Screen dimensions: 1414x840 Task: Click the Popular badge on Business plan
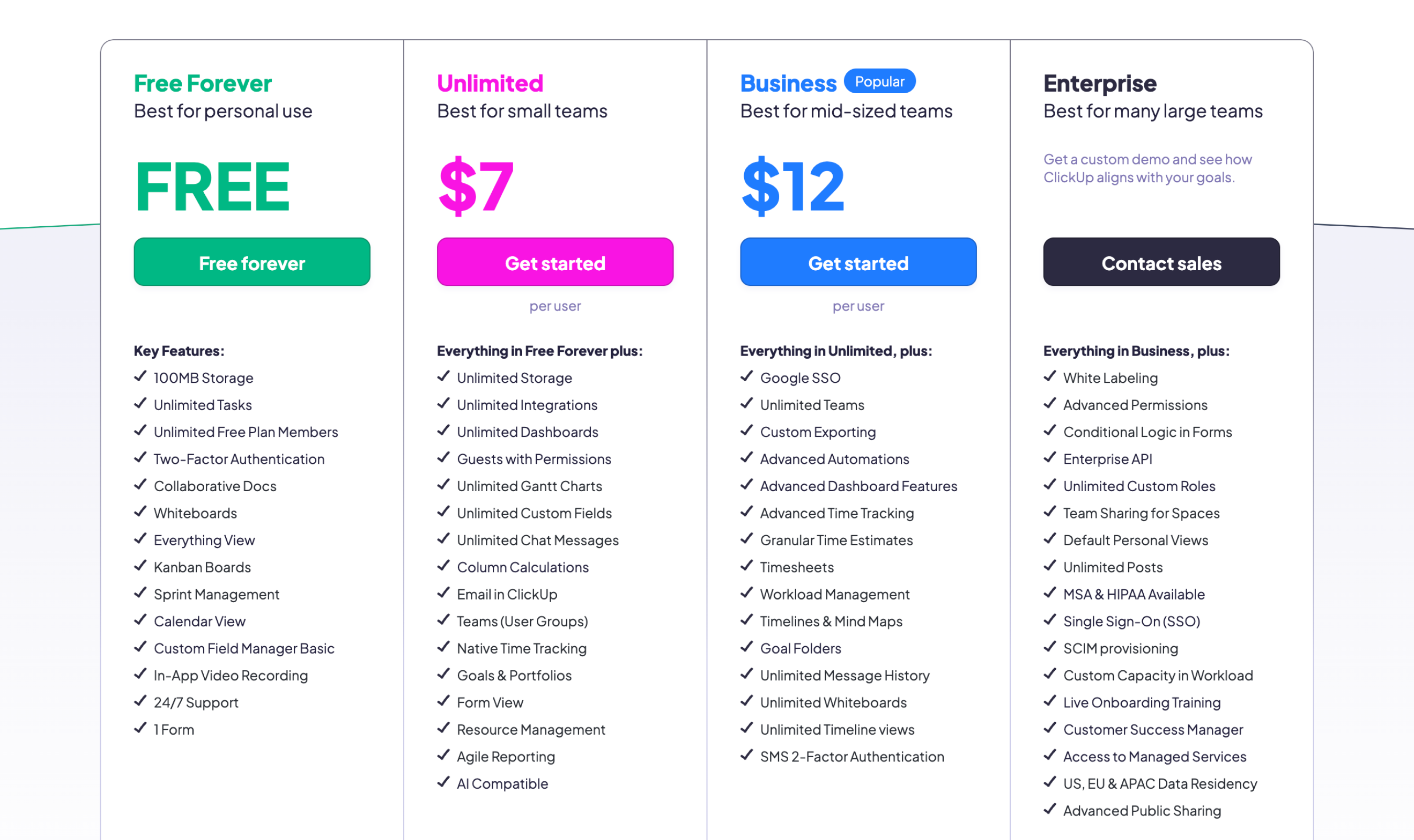pyautogui.click(x=879, y=81)
